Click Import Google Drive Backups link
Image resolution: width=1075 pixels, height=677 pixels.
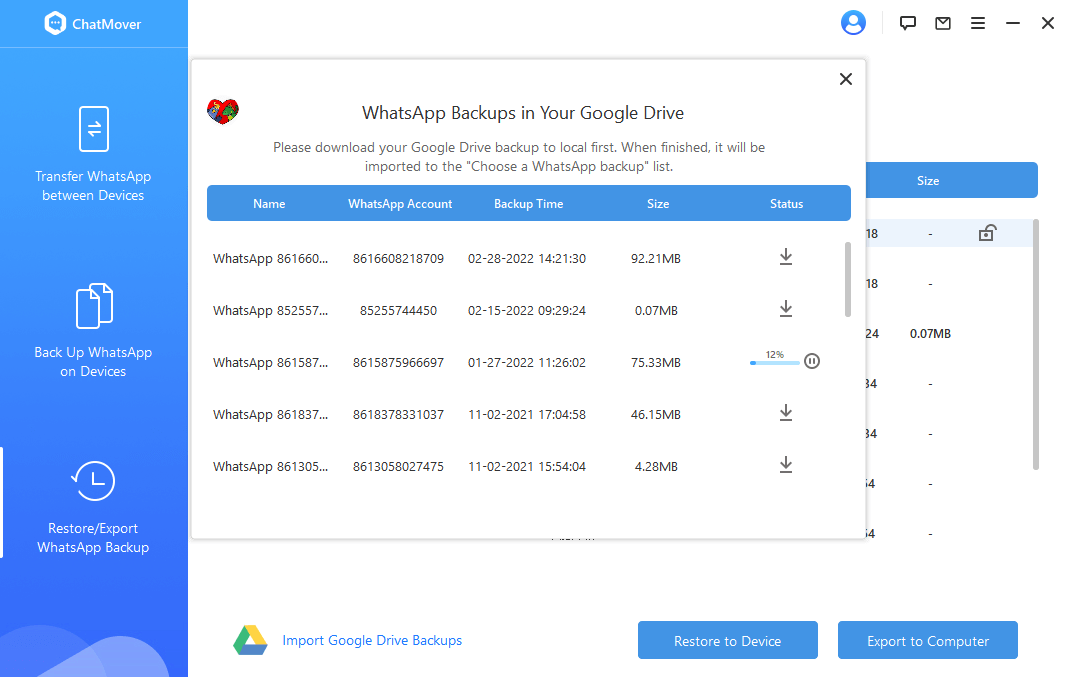click(372, 640)
